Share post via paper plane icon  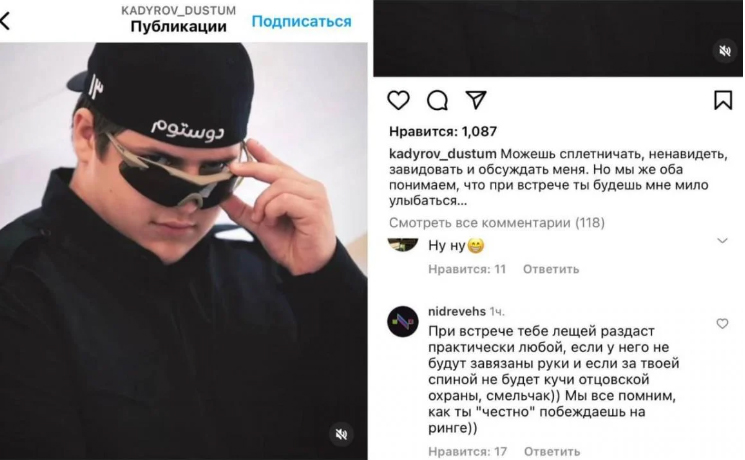[476, 100]
